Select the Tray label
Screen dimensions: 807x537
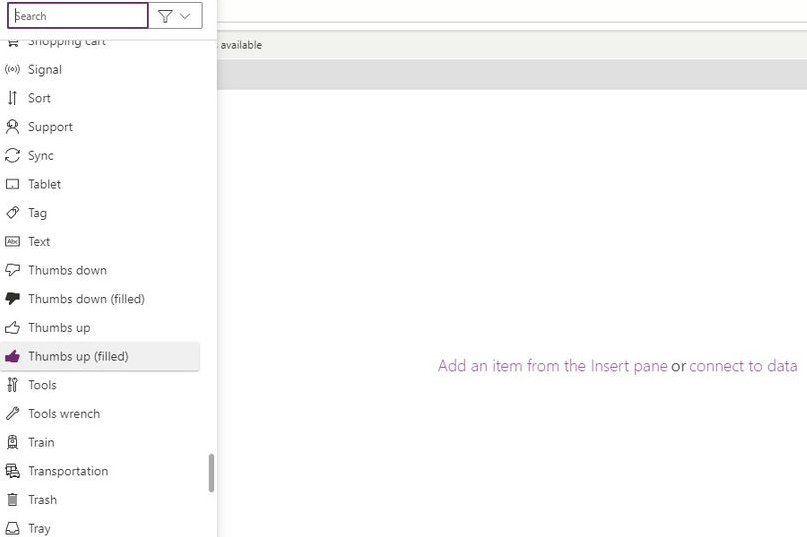tap(39, 529)
